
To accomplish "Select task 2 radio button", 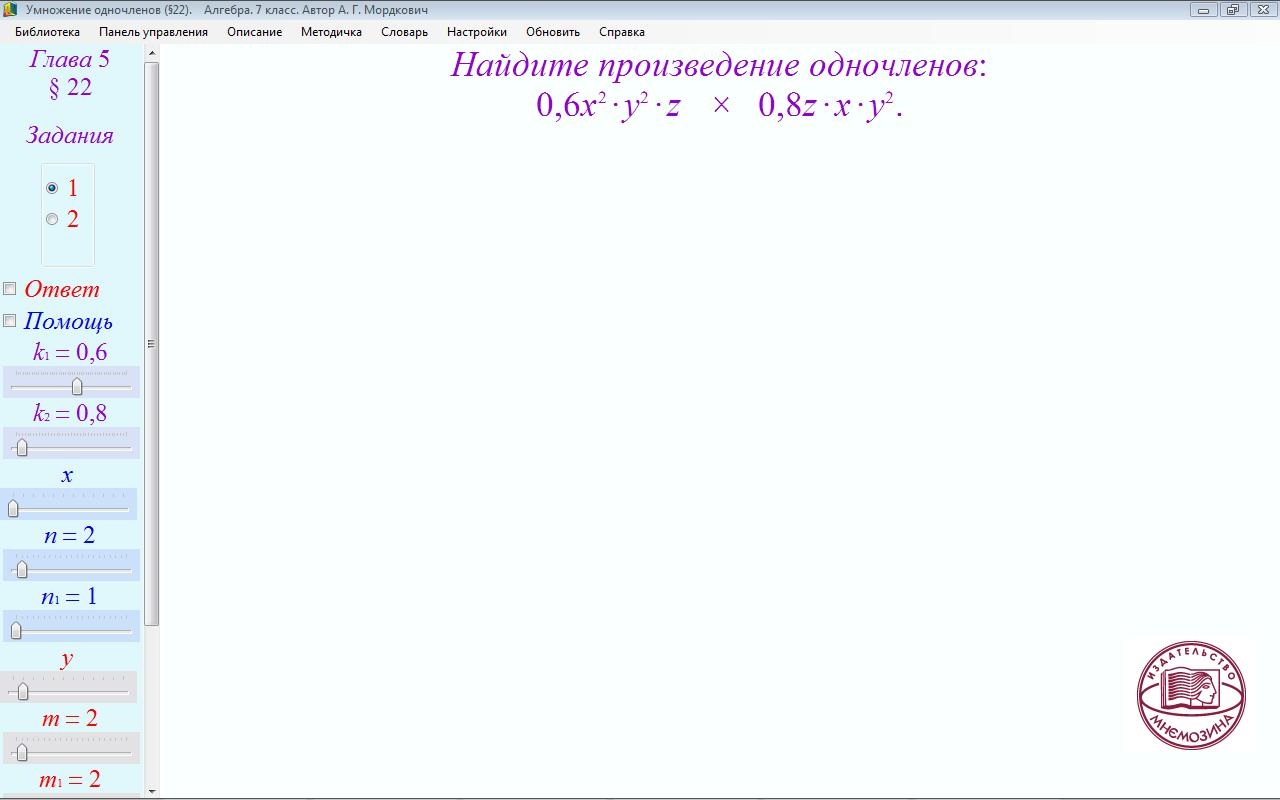I will coord(52,220).
